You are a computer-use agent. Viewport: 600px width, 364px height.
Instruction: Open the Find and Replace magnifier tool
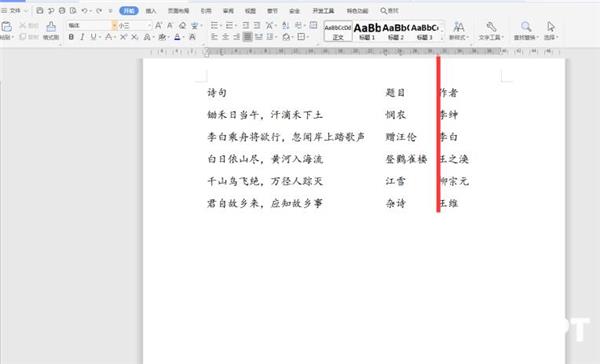pyautogui.click(x=526, y=26)
